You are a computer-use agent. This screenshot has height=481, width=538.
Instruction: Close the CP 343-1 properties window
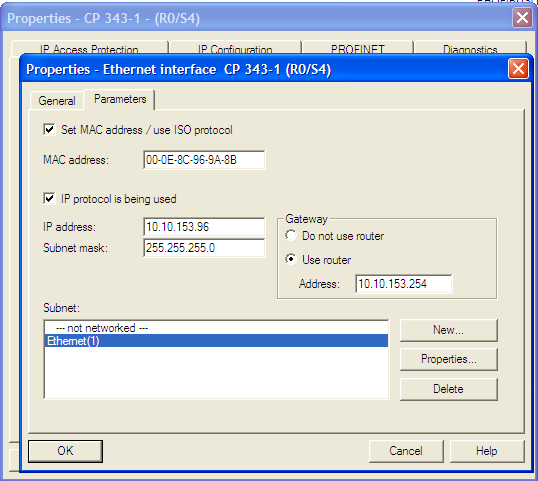click(522, 17)
